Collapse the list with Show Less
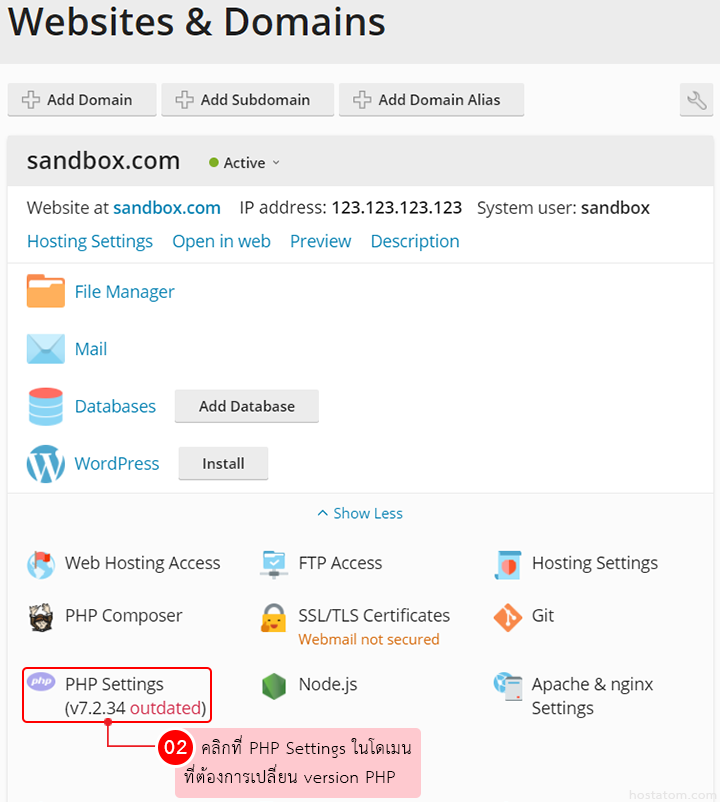 360,513
